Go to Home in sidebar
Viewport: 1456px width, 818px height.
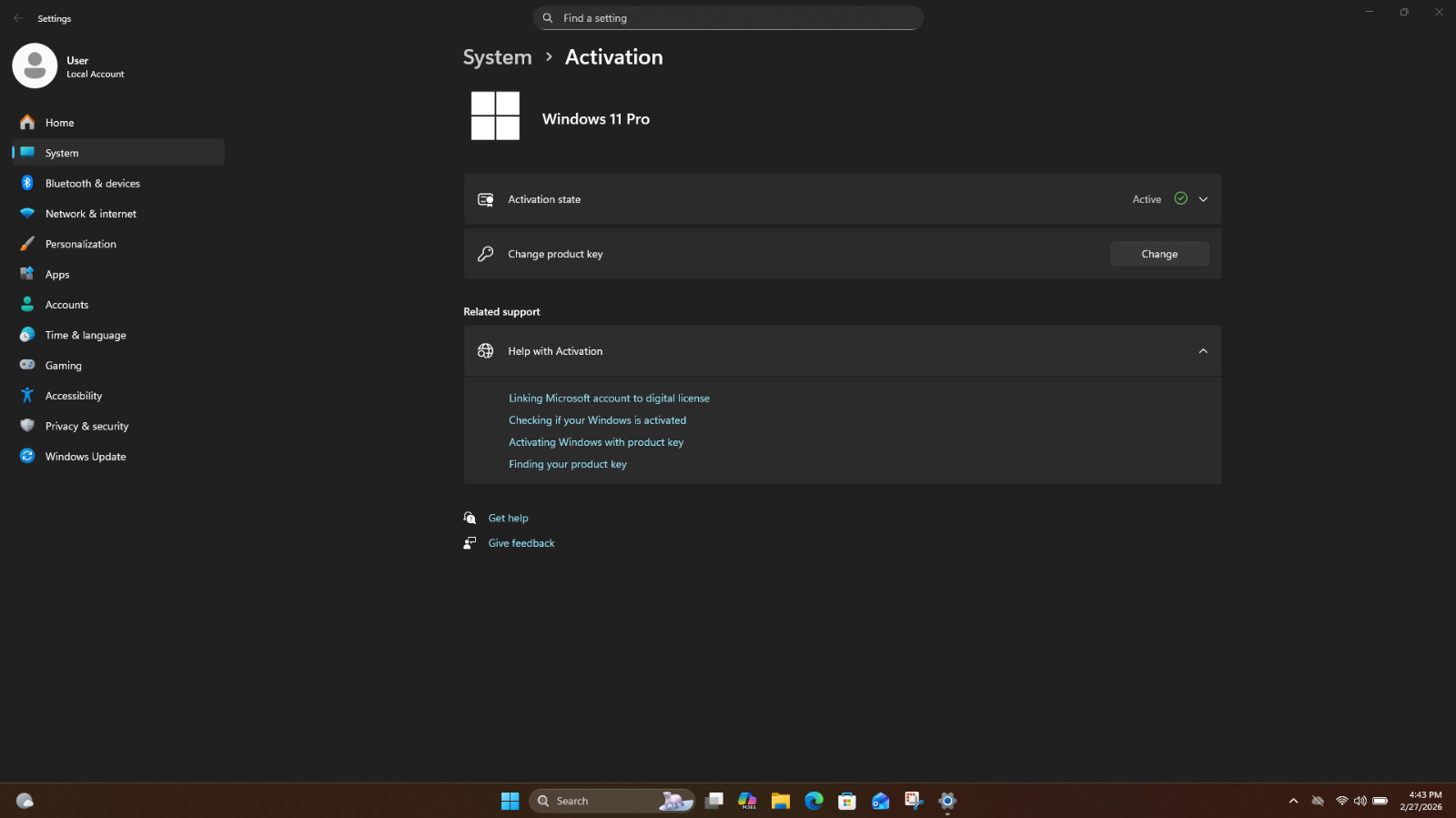pos(118,123)
